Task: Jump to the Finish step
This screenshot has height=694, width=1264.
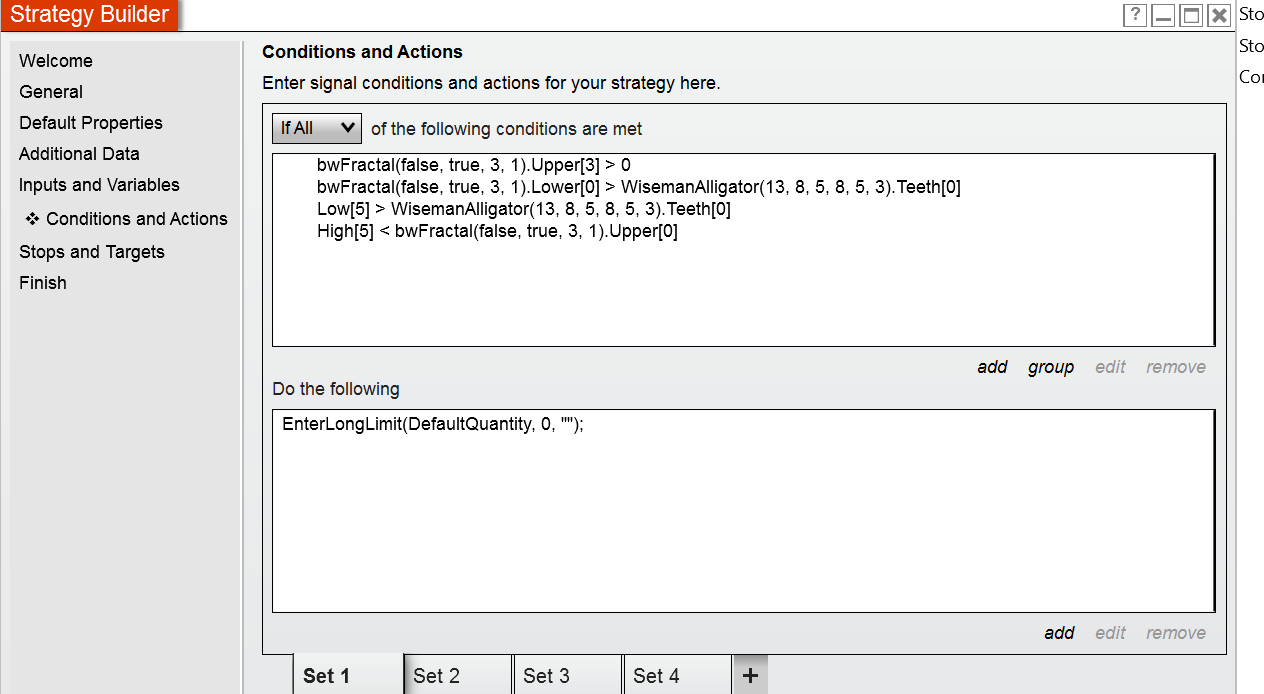Action: 43,283
